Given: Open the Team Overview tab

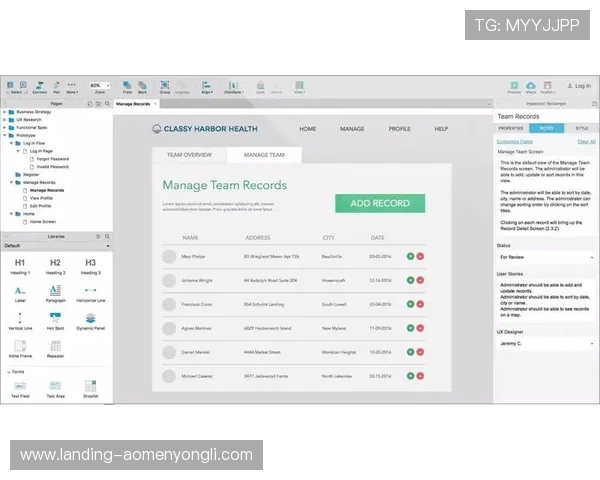Looking at the screenshot, I should pyautogui.click(x=189, y=155).
